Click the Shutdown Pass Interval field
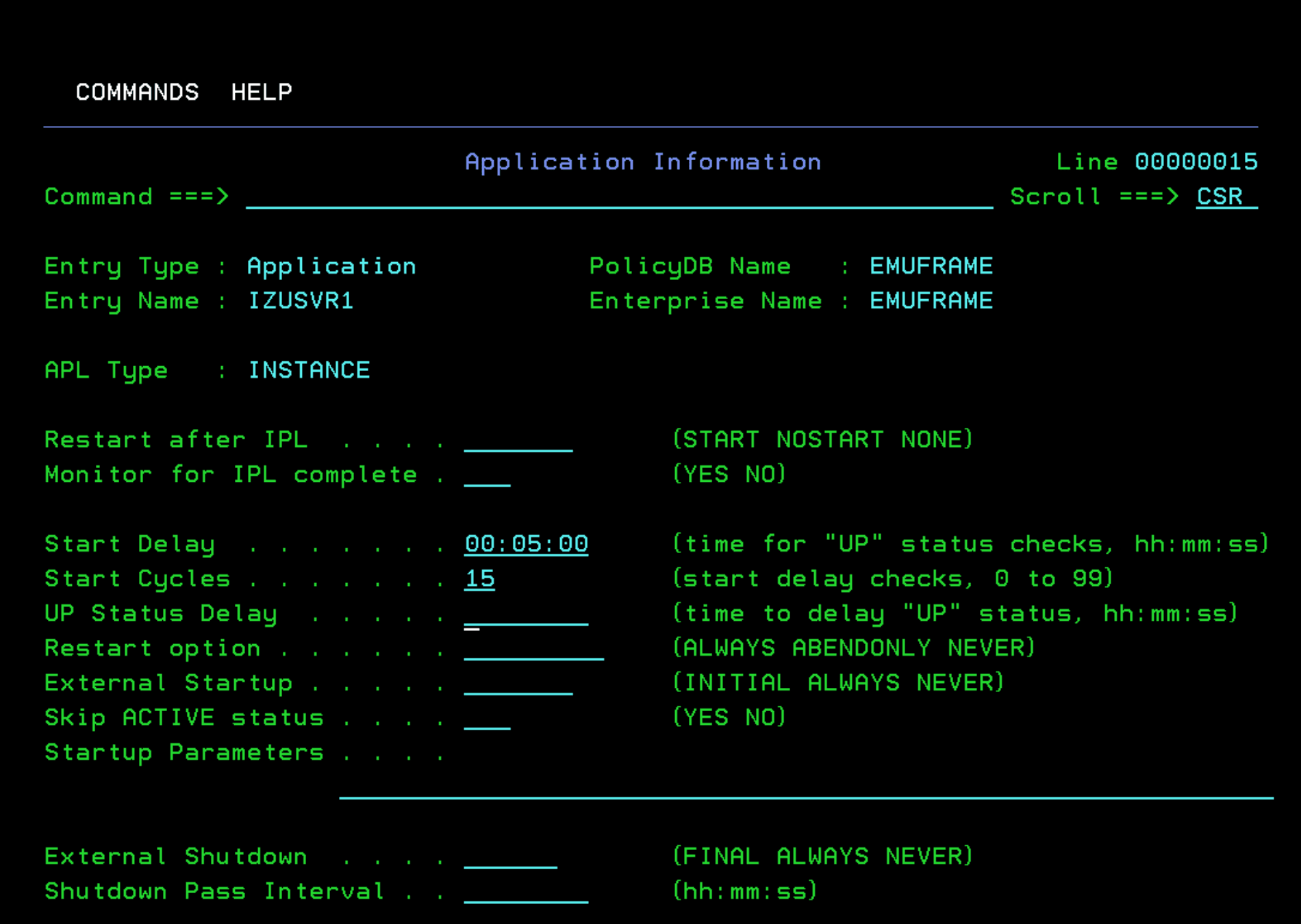The image size is (1301, 924). [x=527, y=892]
